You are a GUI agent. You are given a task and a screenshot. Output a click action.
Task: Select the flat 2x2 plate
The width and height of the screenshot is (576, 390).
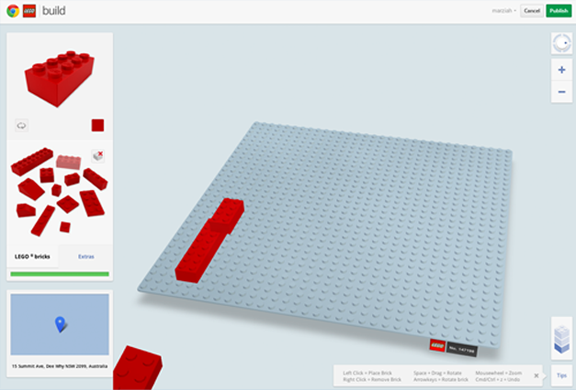click(x=68, y=204)
